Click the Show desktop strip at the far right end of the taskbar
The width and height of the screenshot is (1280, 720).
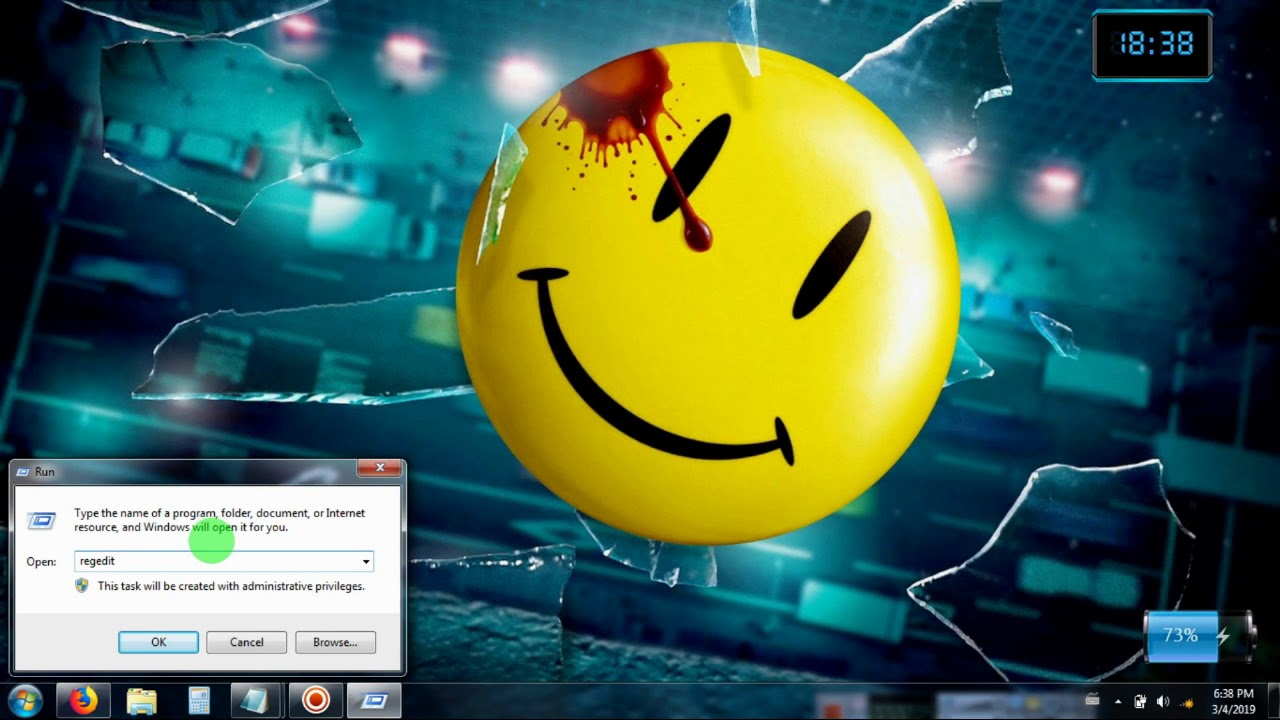coord(1272,701)
